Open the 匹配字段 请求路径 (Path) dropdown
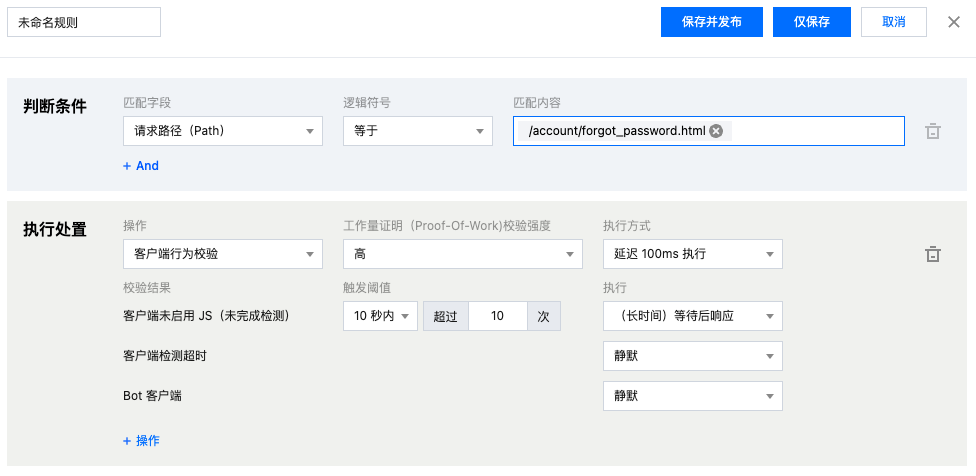976x476 pixels. point(222,131)
